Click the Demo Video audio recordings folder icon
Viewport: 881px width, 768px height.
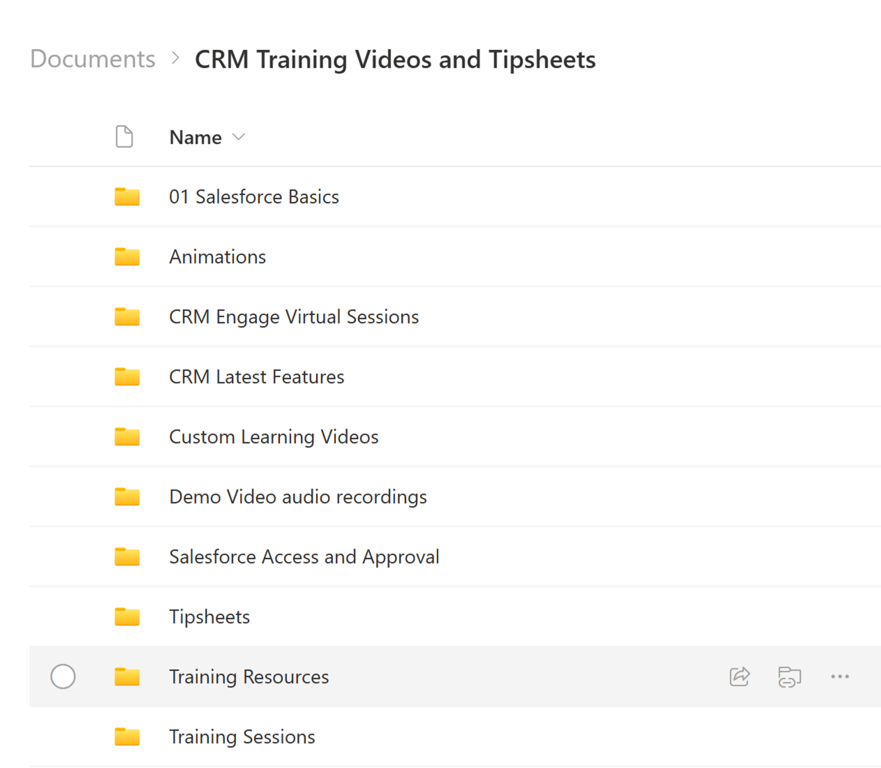pos(127,497)
